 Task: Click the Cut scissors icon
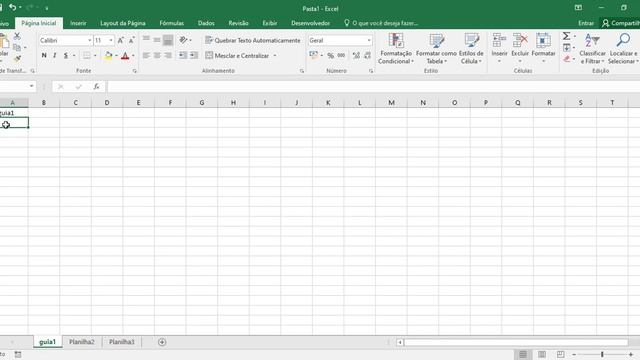click(17, 36)
